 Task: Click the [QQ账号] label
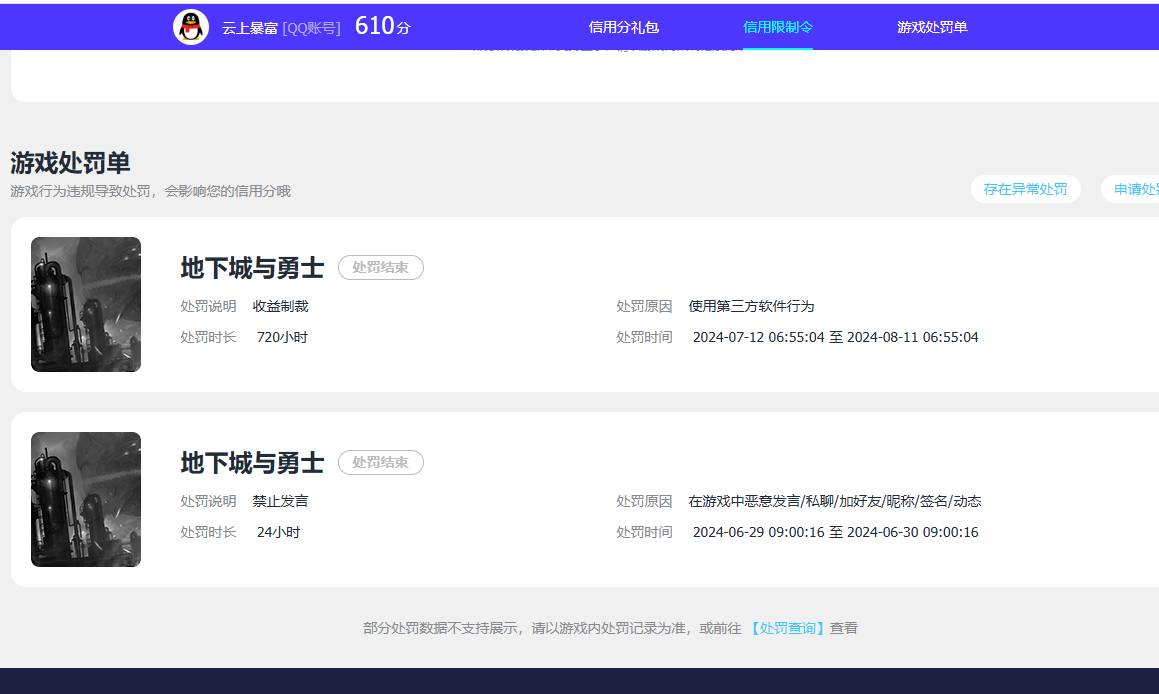311,28
